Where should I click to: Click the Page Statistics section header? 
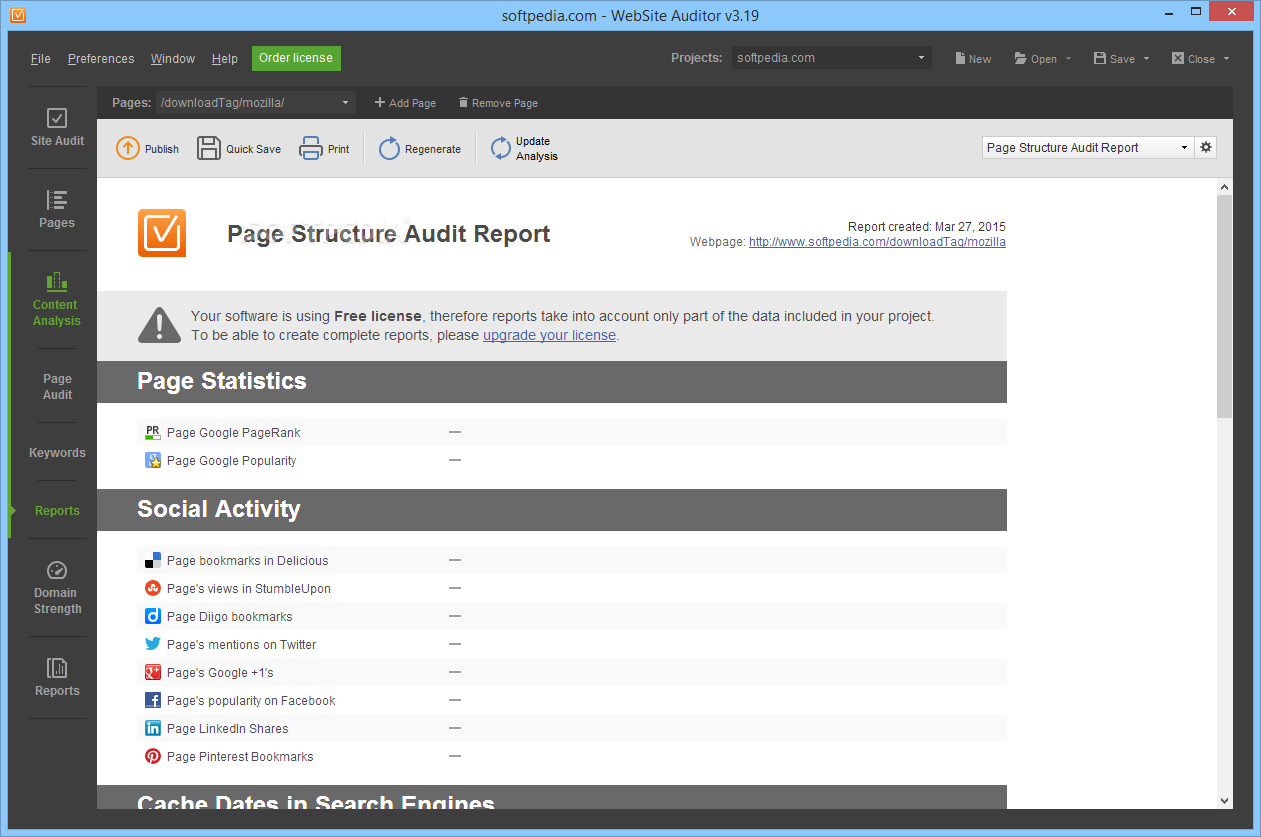[x=552, y=381]
